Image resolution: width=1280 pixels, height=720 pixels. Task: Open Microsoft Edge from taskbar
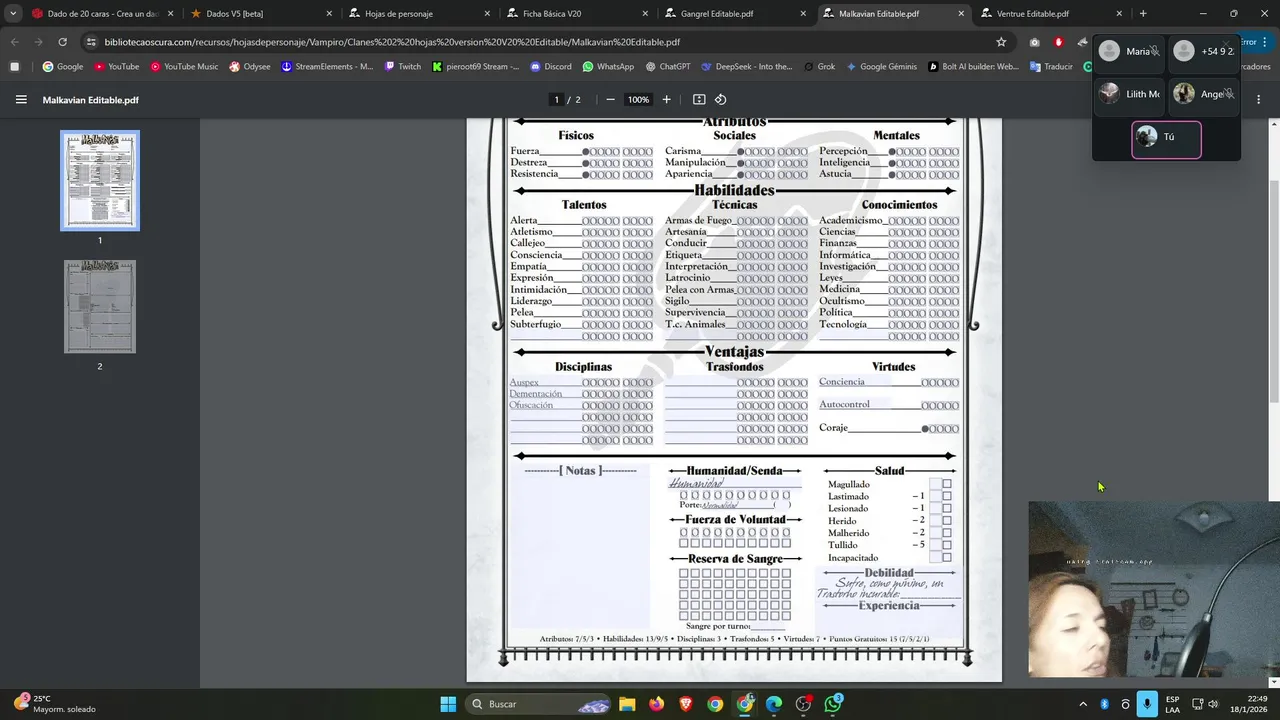(774, 704)
